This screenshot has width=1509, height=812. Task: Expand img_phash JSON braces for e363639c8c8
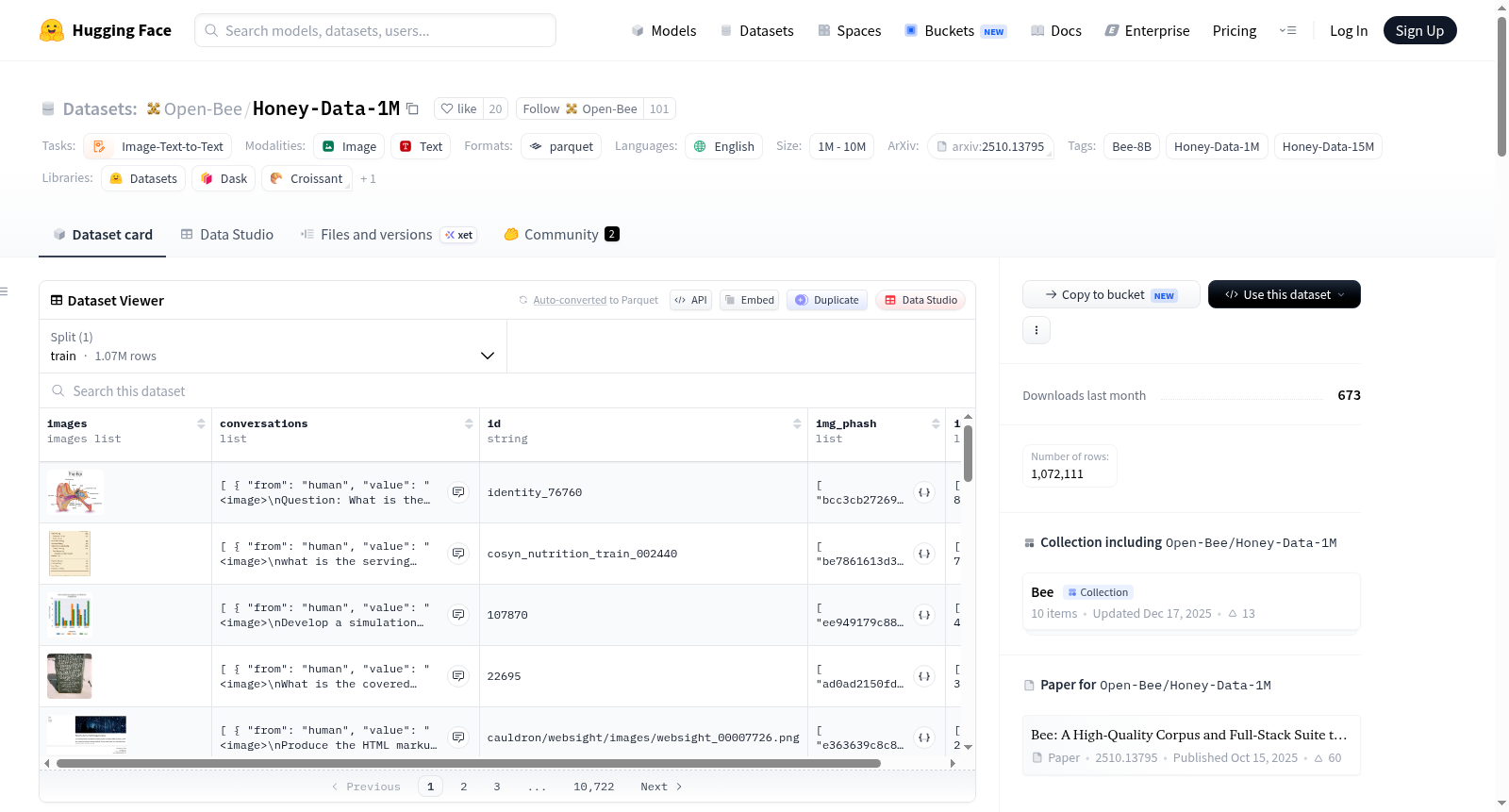(x=924, y=737)
